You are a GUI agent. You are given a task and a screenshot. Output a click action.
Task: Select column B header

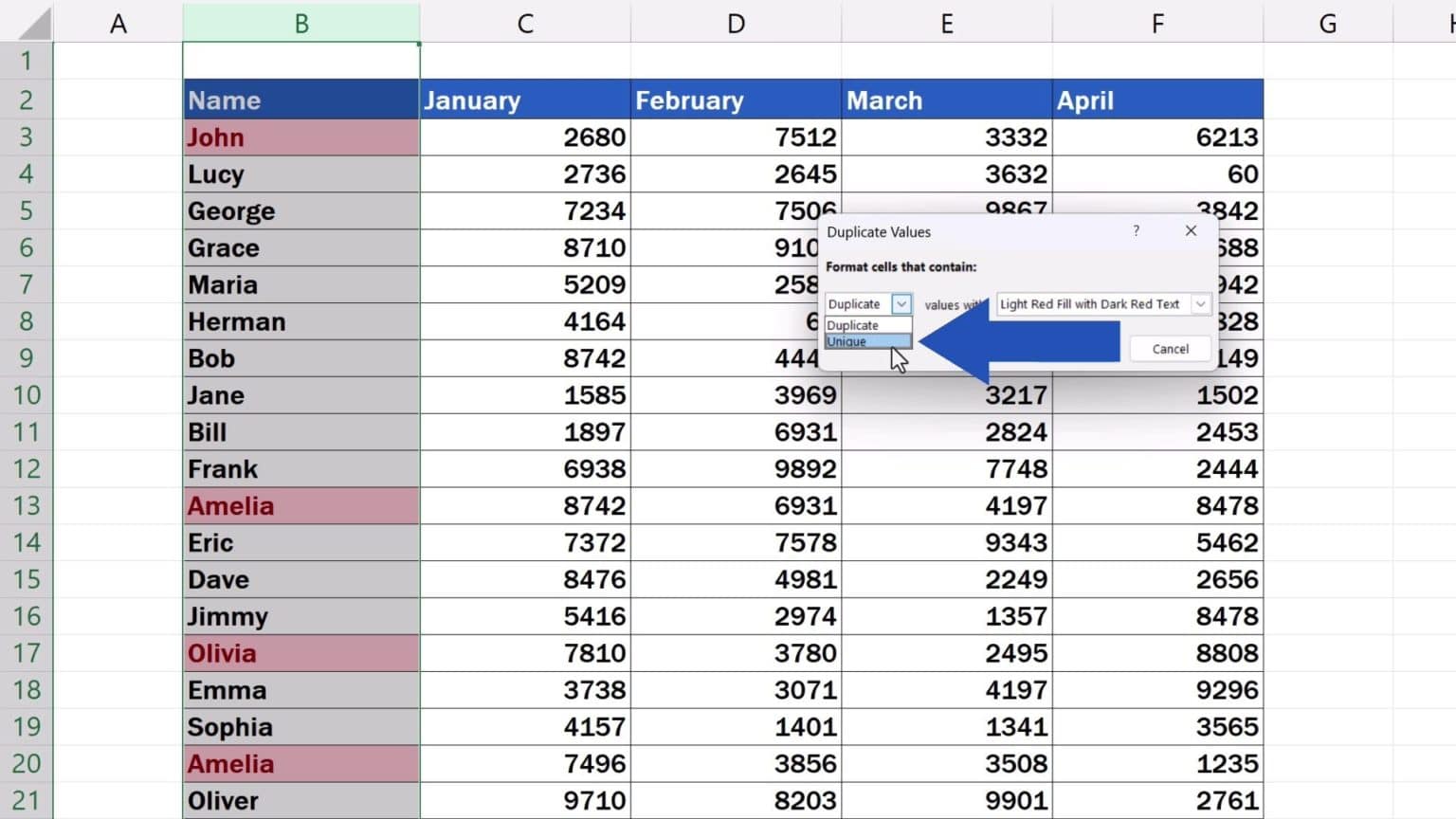[300, 23]
